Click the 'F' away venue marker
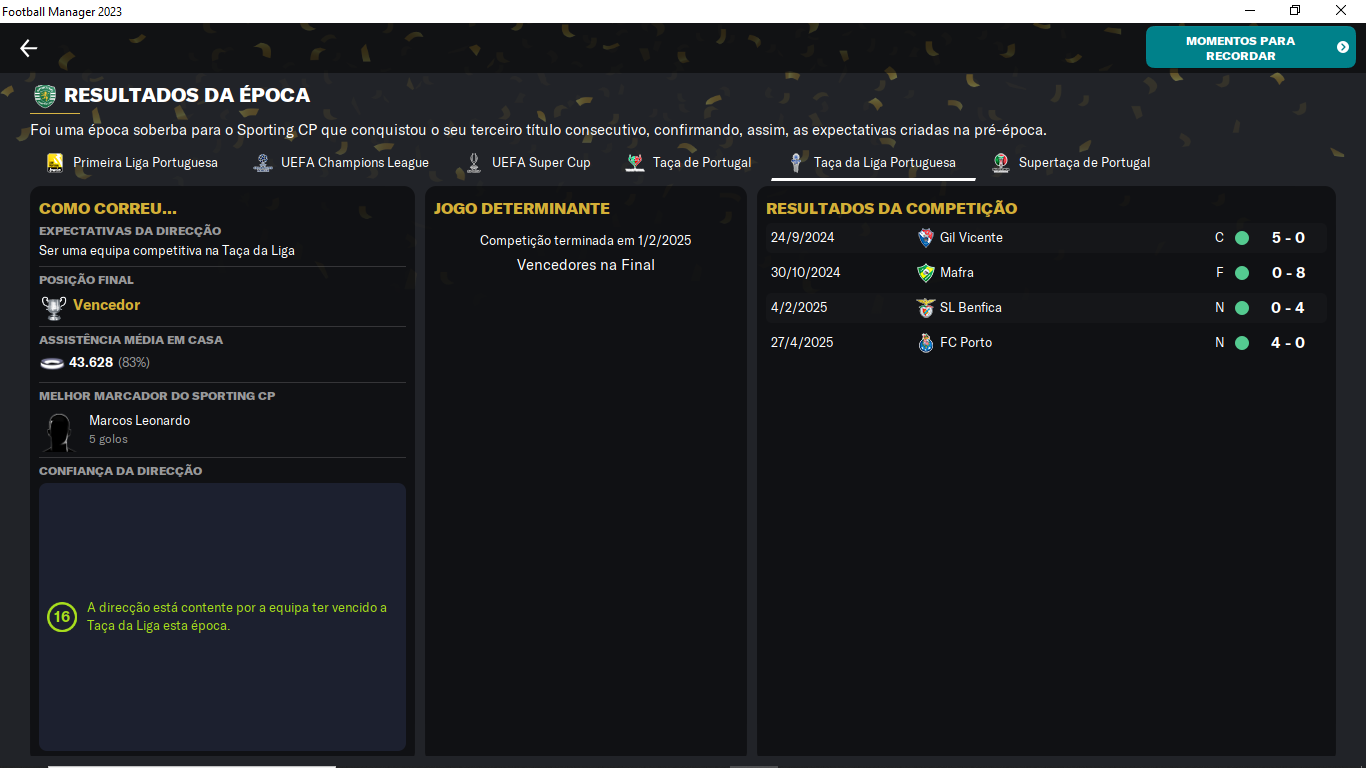The width and height of the screenshot is (1366, 768). pyautogui.click(x=1219, y=273)
